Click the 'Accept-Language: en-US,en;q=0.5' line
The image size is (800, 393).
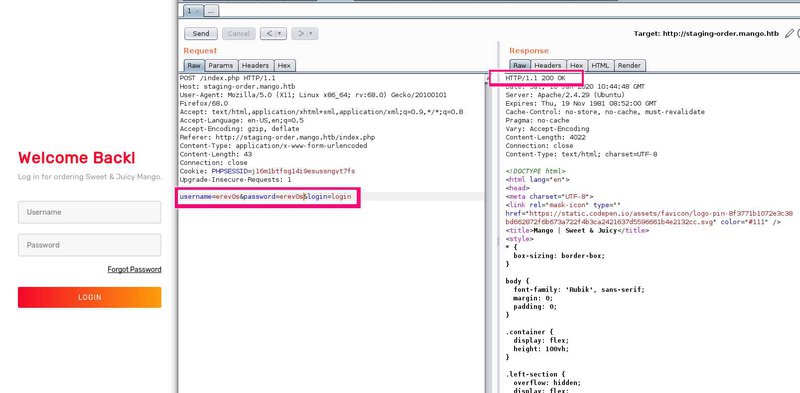(x=242, y=120)
